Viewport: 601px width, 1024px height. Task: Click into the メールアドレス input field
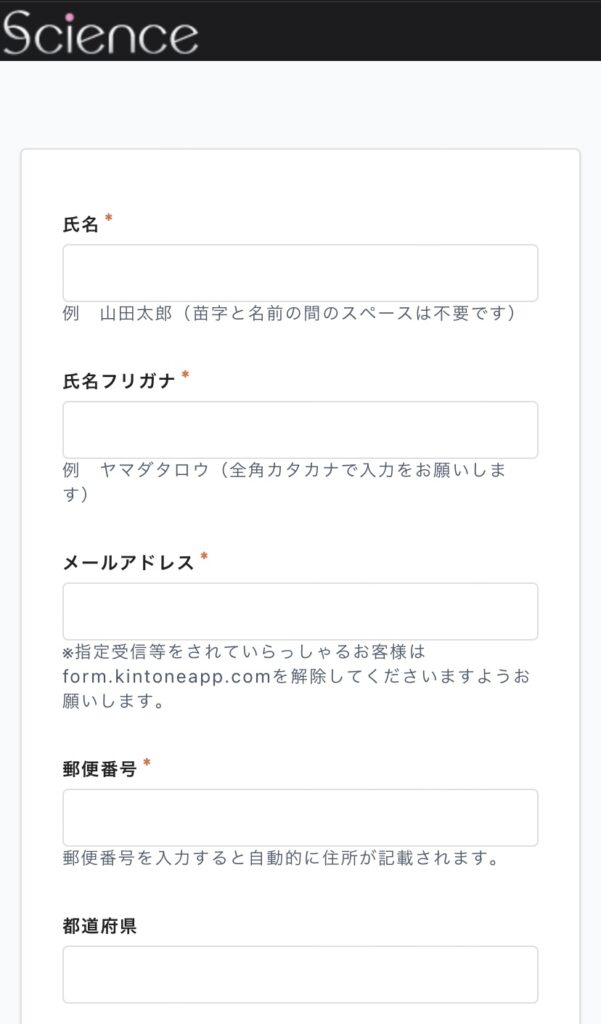tap(300, 611)
